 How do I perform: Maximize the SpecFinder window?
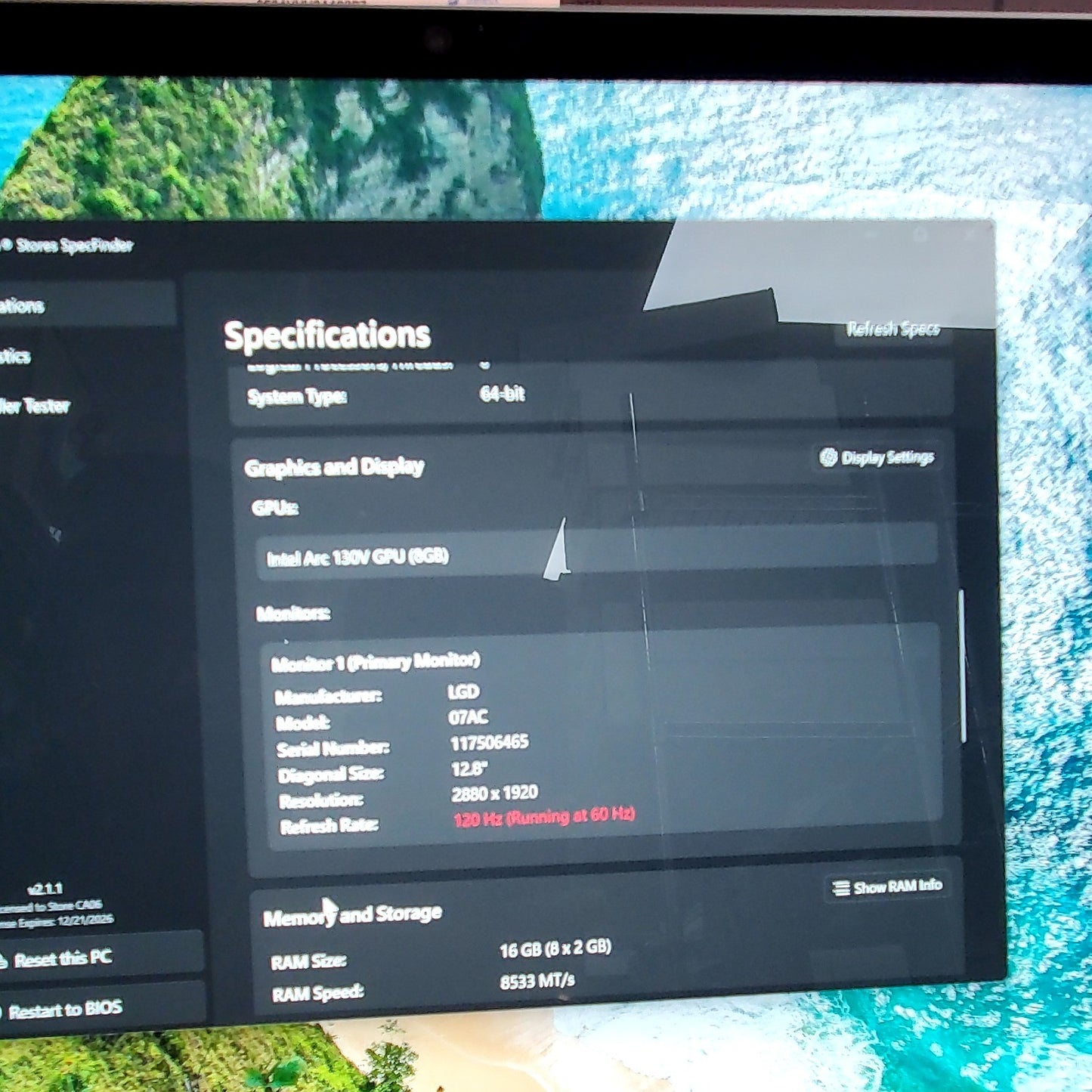920,235
